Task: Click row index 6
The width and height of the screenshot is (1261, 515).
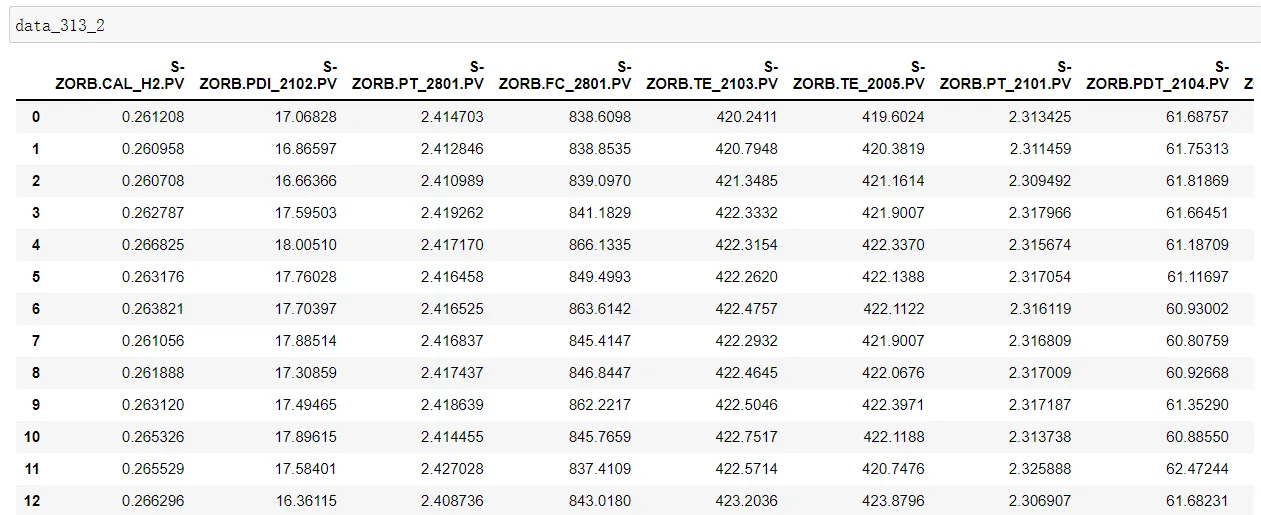Action: [x=36, y=309]
